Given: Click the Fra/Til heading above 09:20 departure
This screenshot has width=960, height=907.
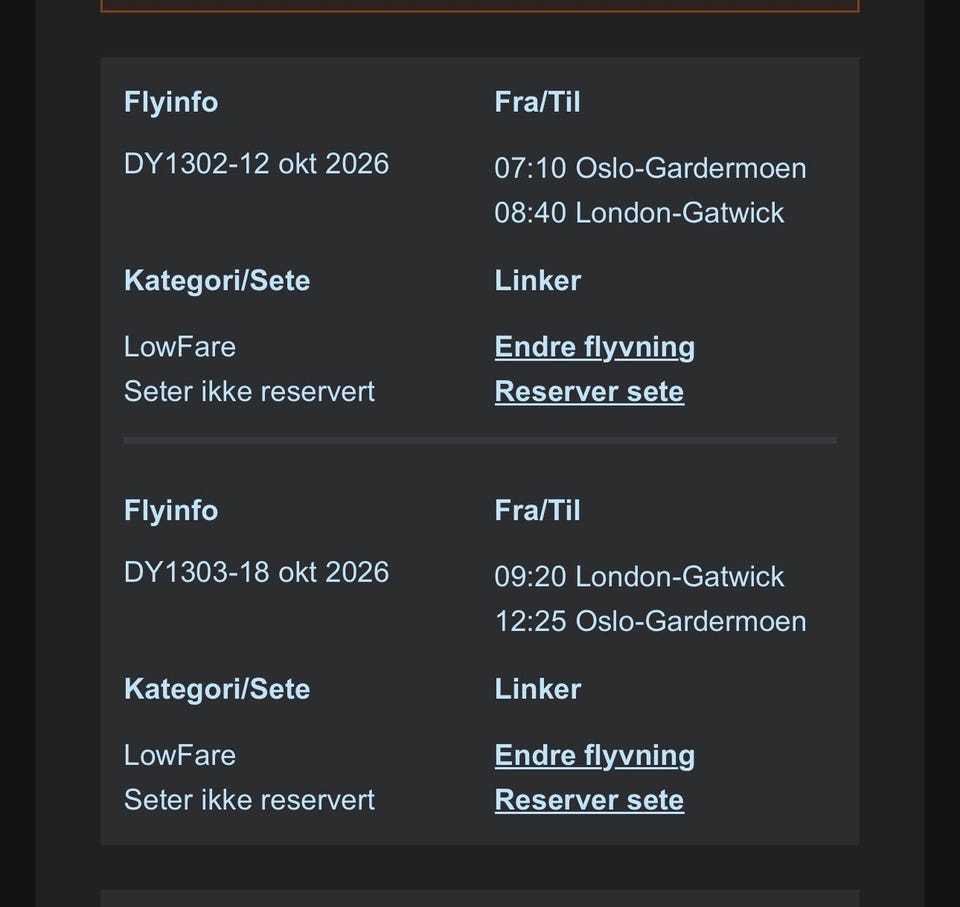Looking at the screenshot, I should point(537,510).
